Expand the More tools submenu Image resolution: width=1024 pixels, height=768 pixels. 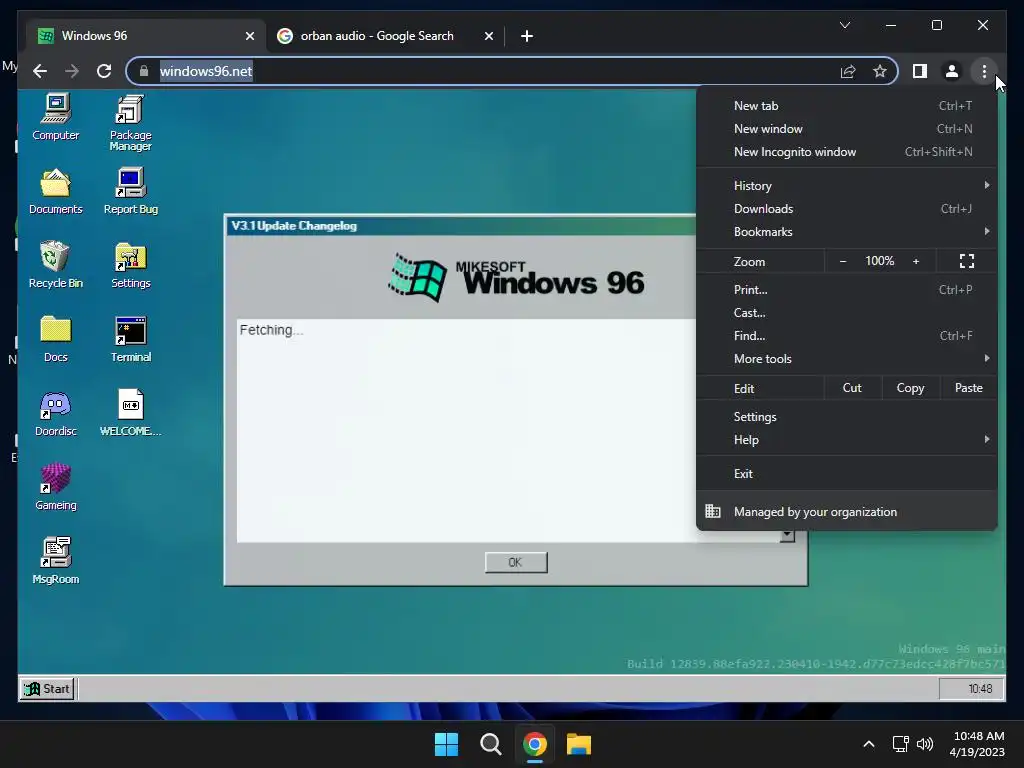[x=846, y=359]
